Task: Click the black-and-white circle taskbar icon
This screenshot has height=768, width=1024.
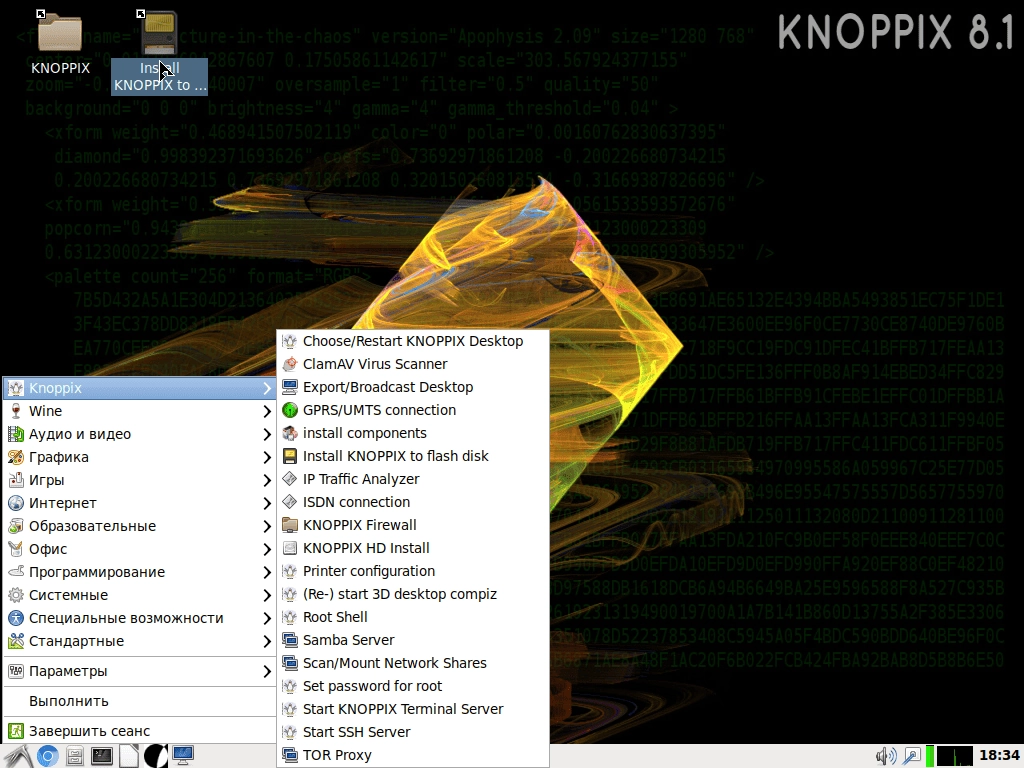Action: click(155, 756)
